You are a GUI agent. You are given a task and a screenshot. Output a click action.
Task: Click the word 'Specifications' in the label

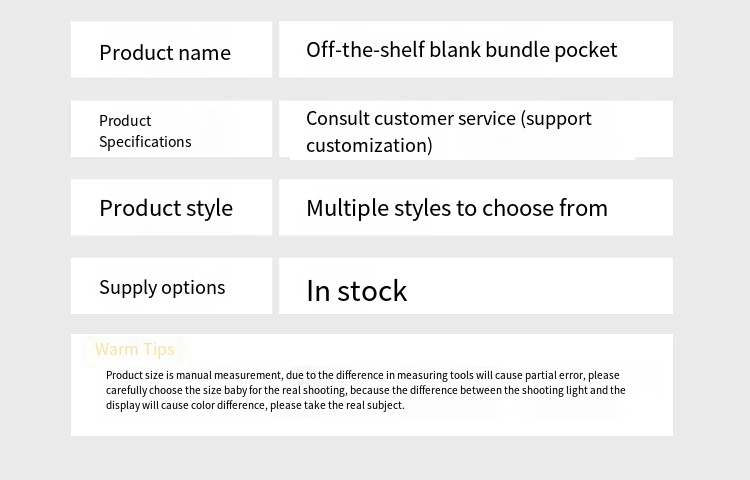(145, 142)
